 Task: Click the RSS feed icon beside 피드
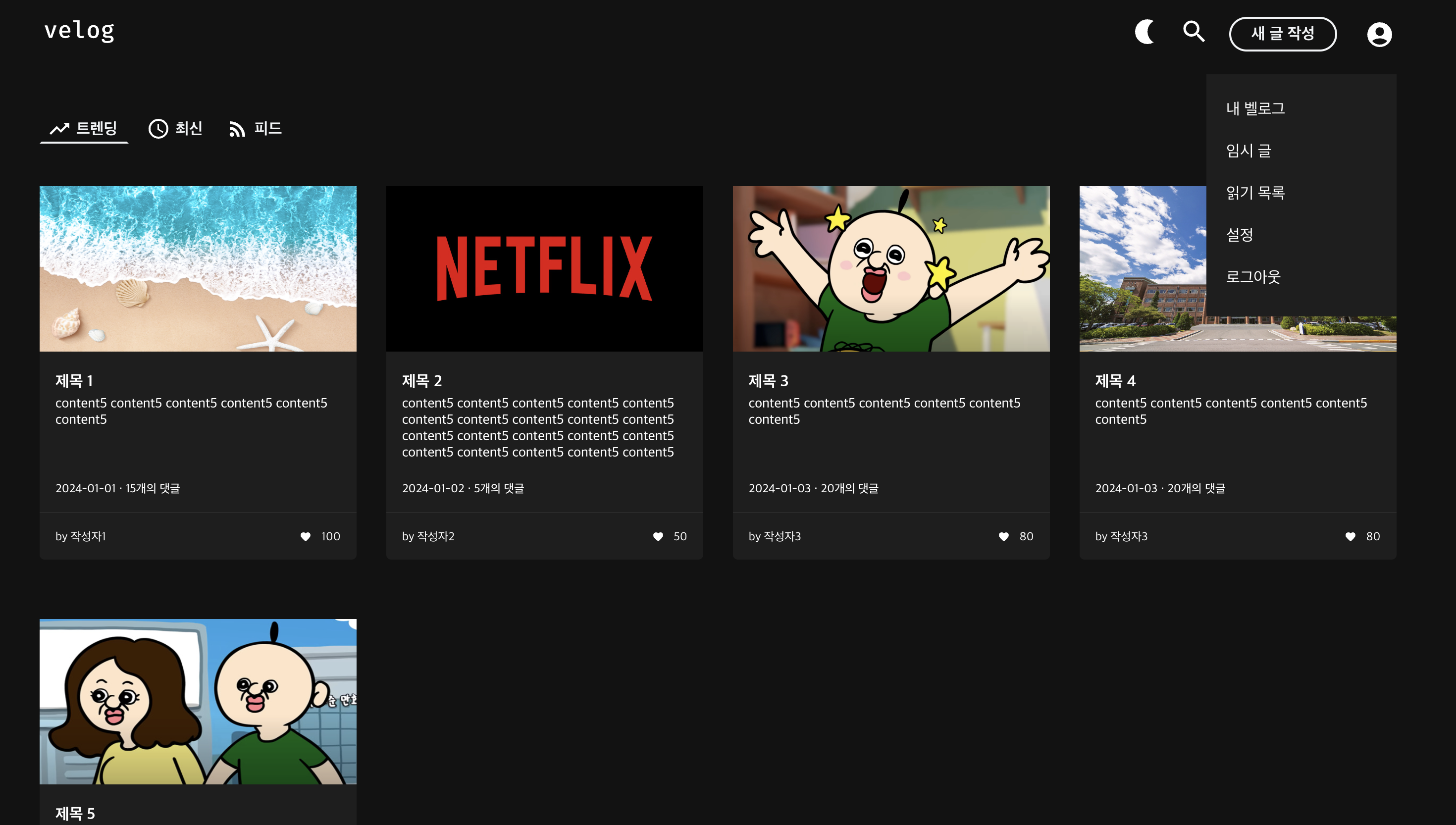[237, 129]
